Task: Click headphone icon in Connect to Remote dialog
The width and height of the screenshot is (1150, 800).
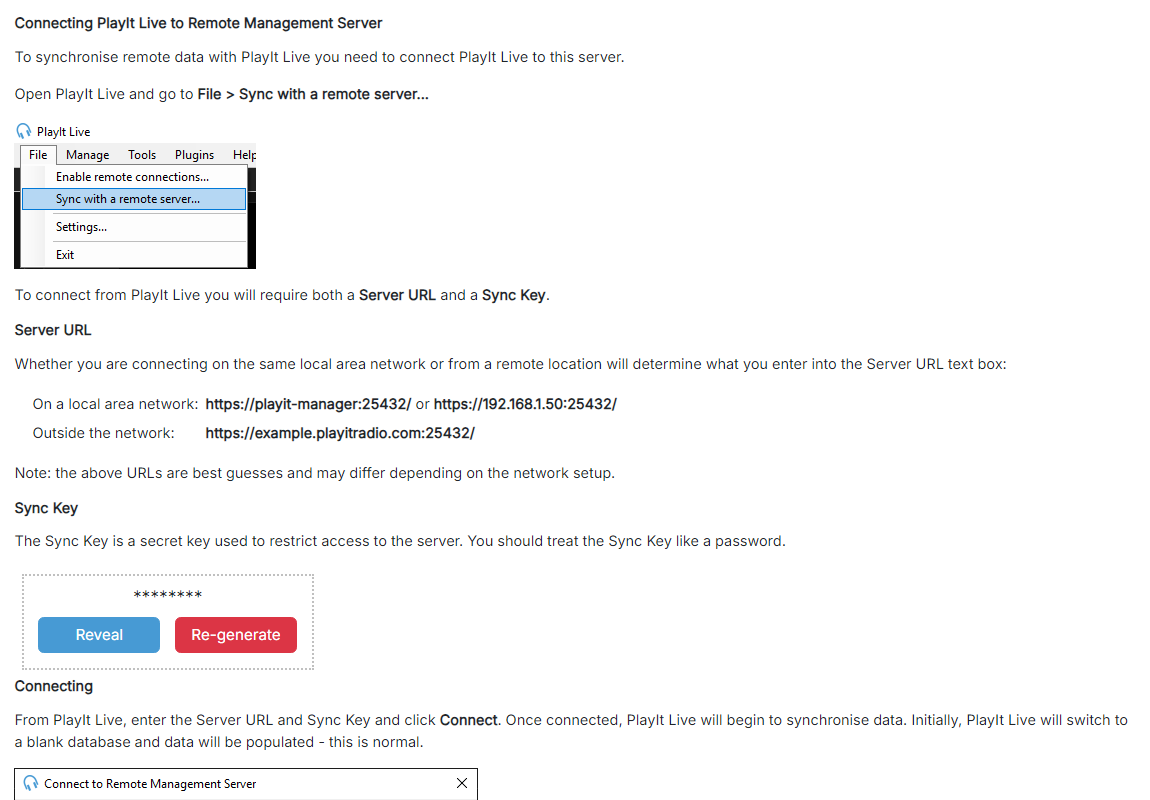Action: coord(30,783)
